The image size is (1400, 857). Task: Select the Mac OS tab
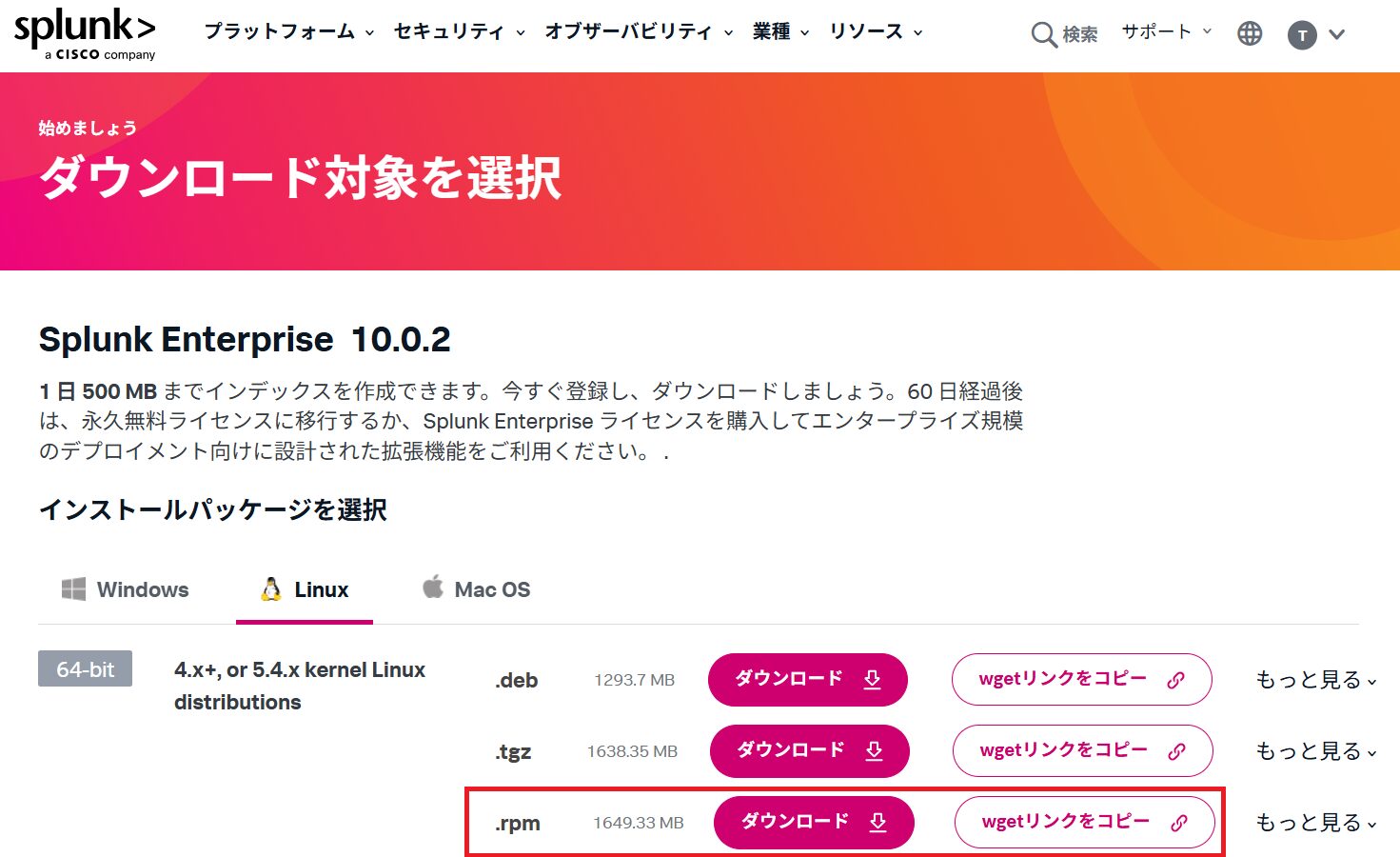[x=477, y=589]
